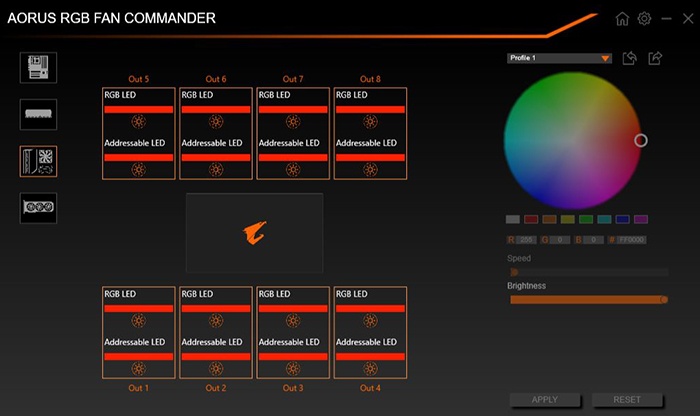Choose the green preset swatch

[586, 219]
